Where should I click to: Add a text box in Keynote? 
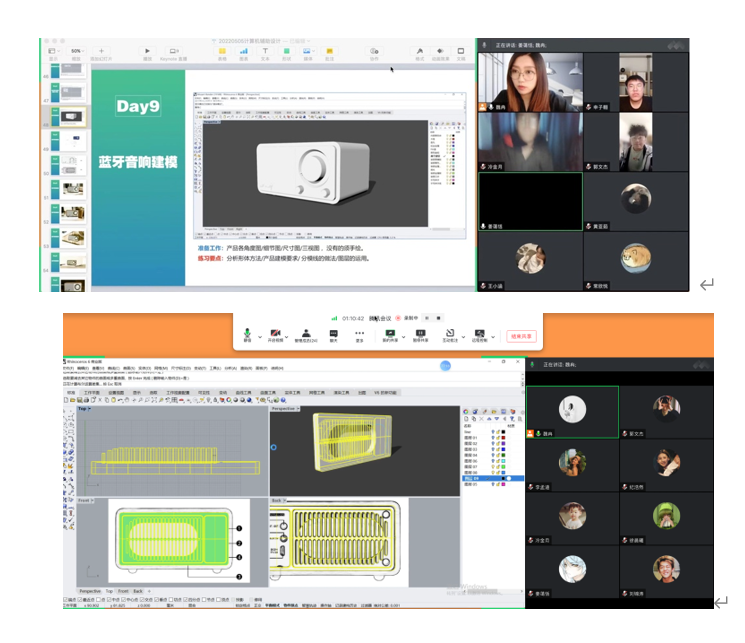265,51
